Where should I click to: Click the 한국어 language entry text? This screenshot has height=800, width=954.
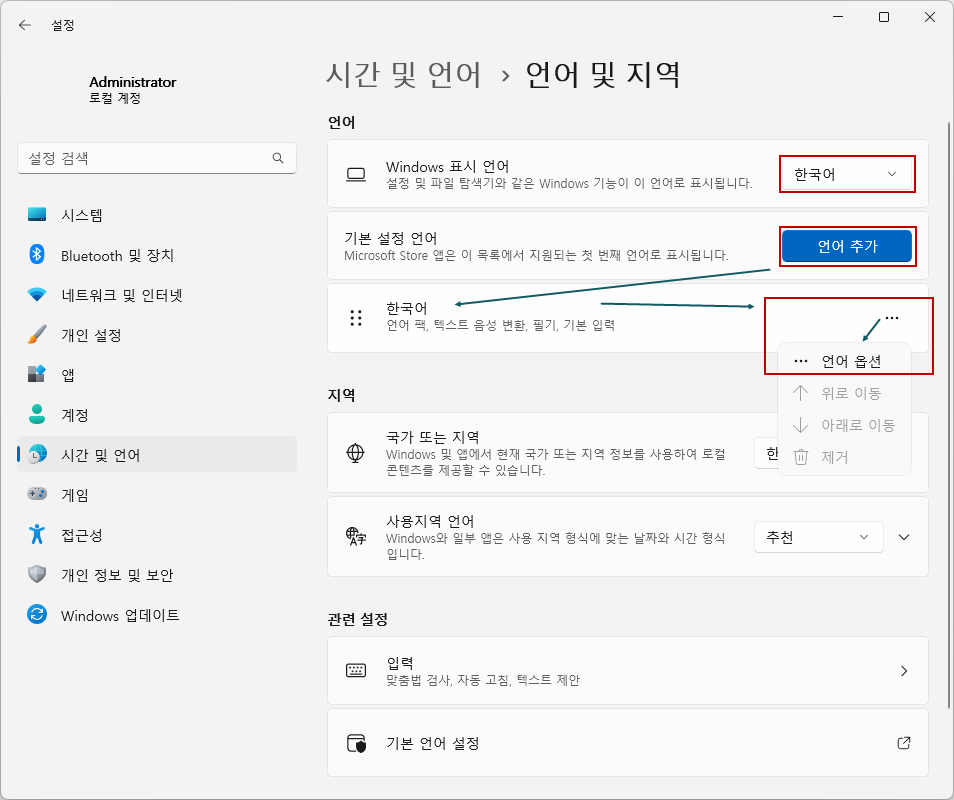coord(406,308)
